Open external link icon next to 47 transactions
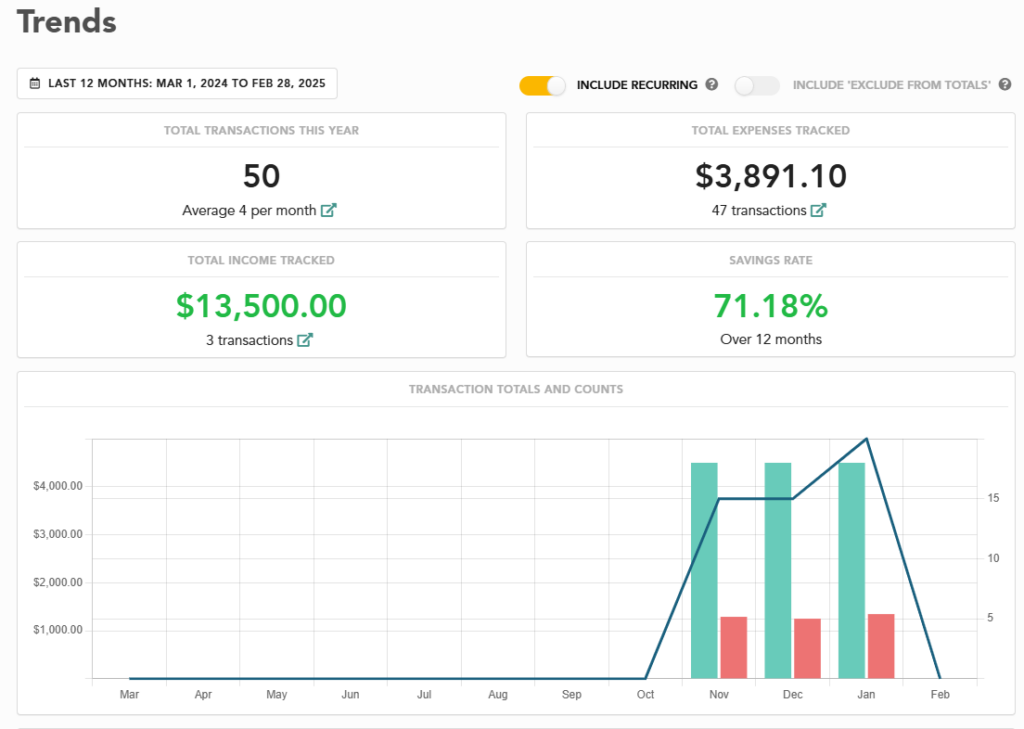The width and height of the screenshot is (1024, 729). click(x=818, y=210)
